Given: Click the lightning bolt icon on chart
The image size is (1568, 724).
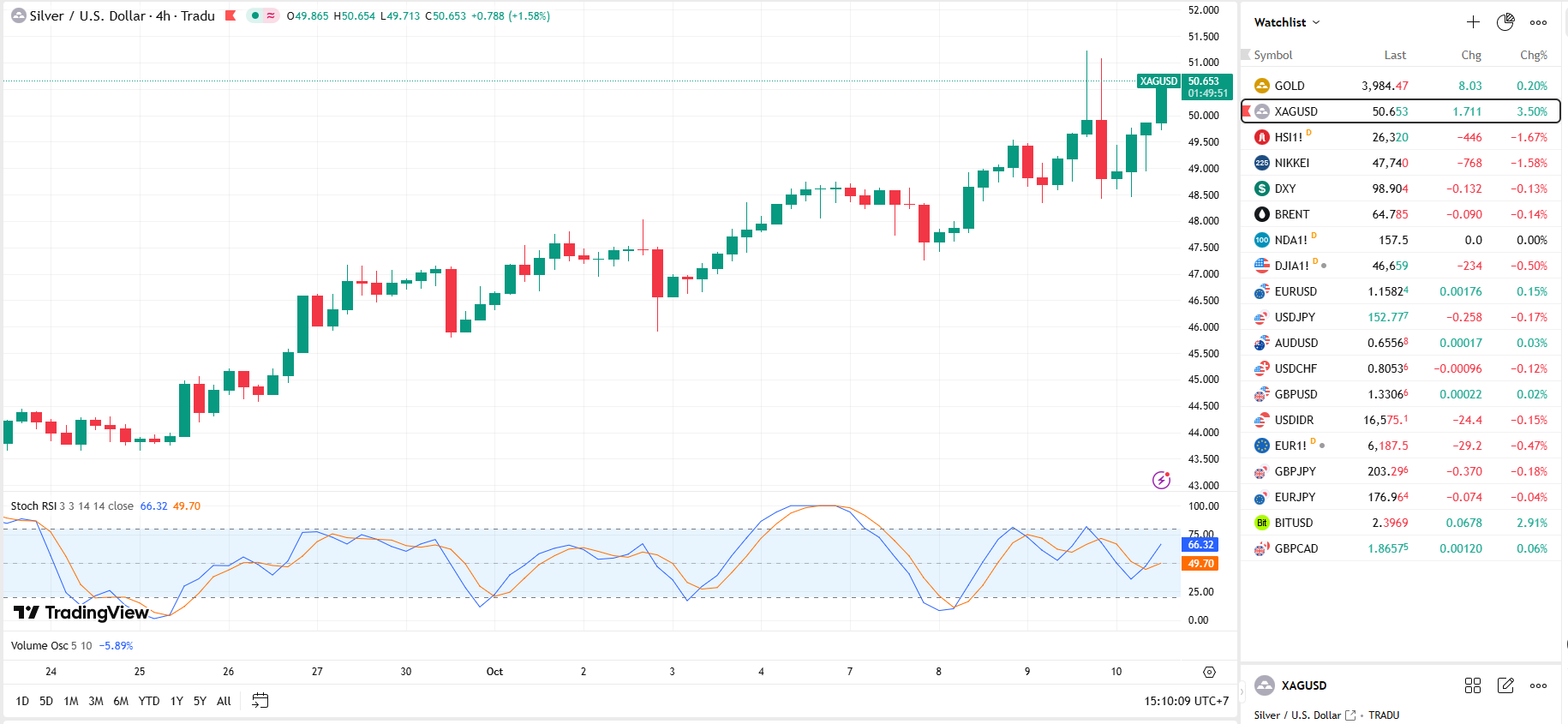Looking at the screenshot, I should (1161, 480).
